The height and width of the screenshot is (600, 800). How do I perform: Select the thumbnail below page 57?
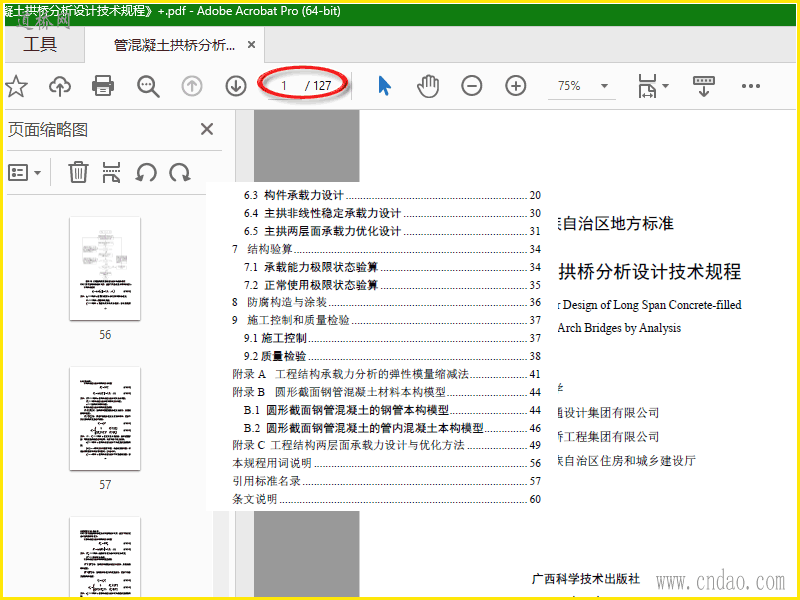(x=105, y=557)
